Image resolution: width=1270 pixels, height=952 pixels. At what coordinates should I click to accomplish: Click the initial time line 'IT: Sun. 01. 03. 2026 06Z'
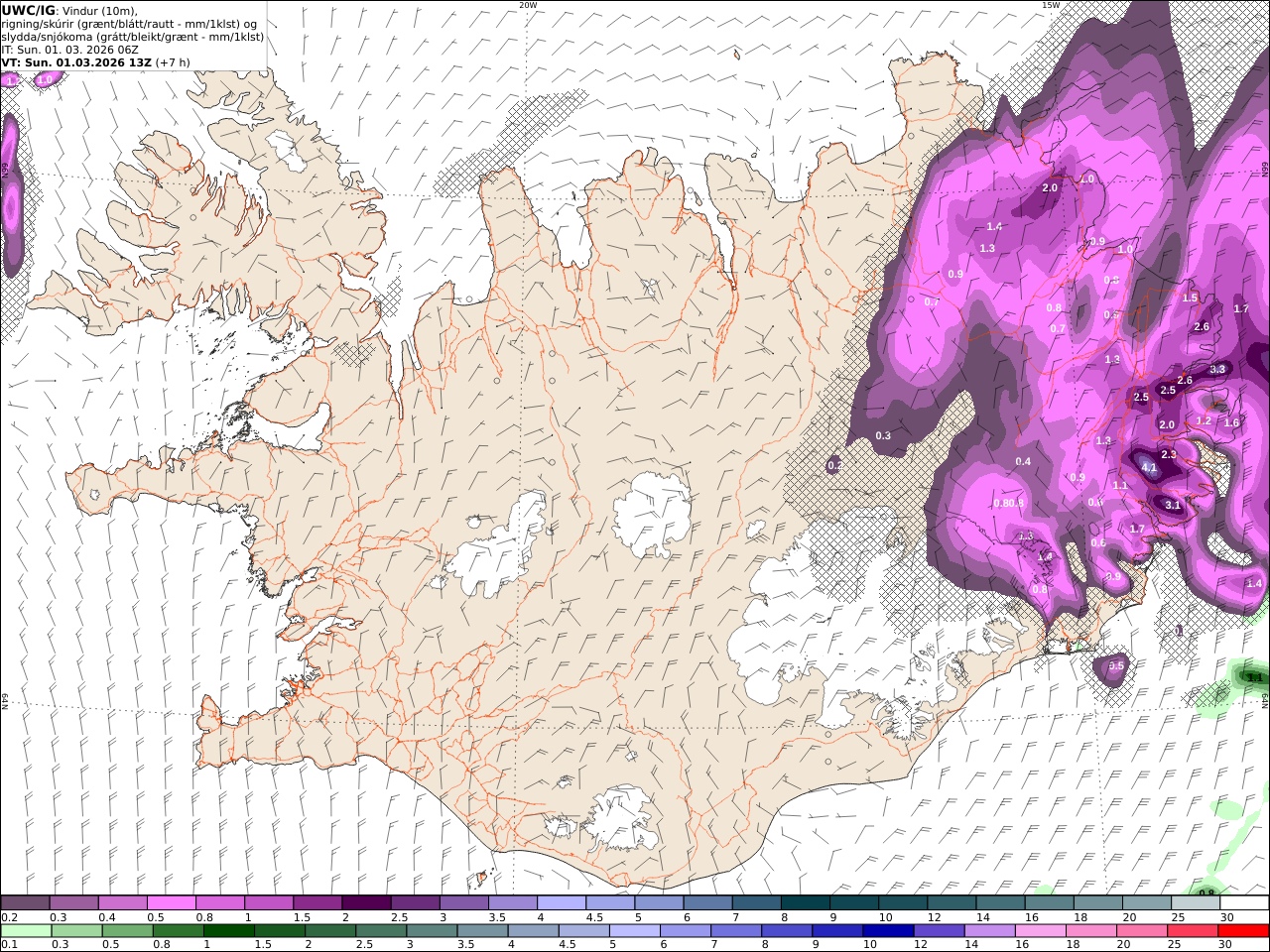69,49
